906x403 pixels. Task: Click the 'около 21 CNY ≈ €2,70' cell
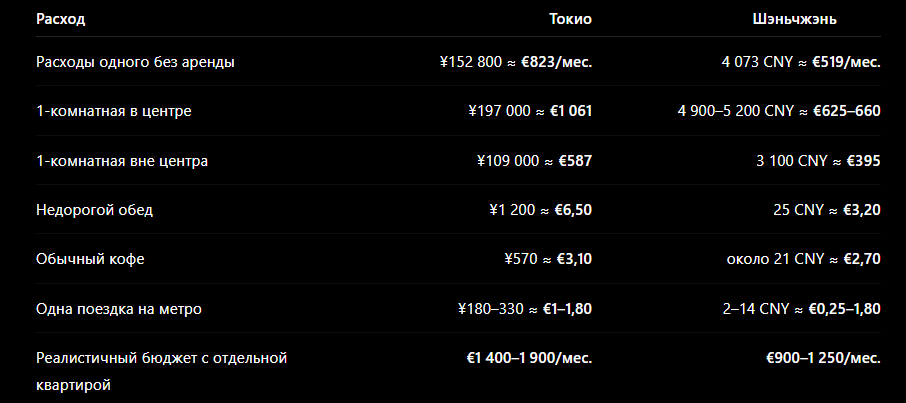(x=804, y=259)
